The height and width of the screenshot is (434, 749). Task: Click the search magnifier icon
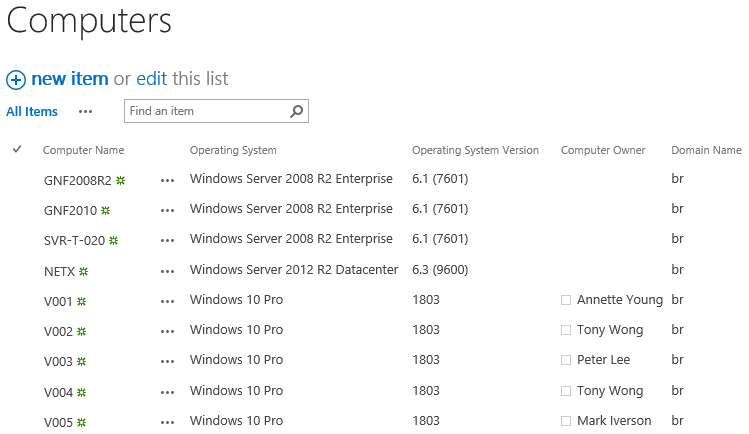(296, 111)
